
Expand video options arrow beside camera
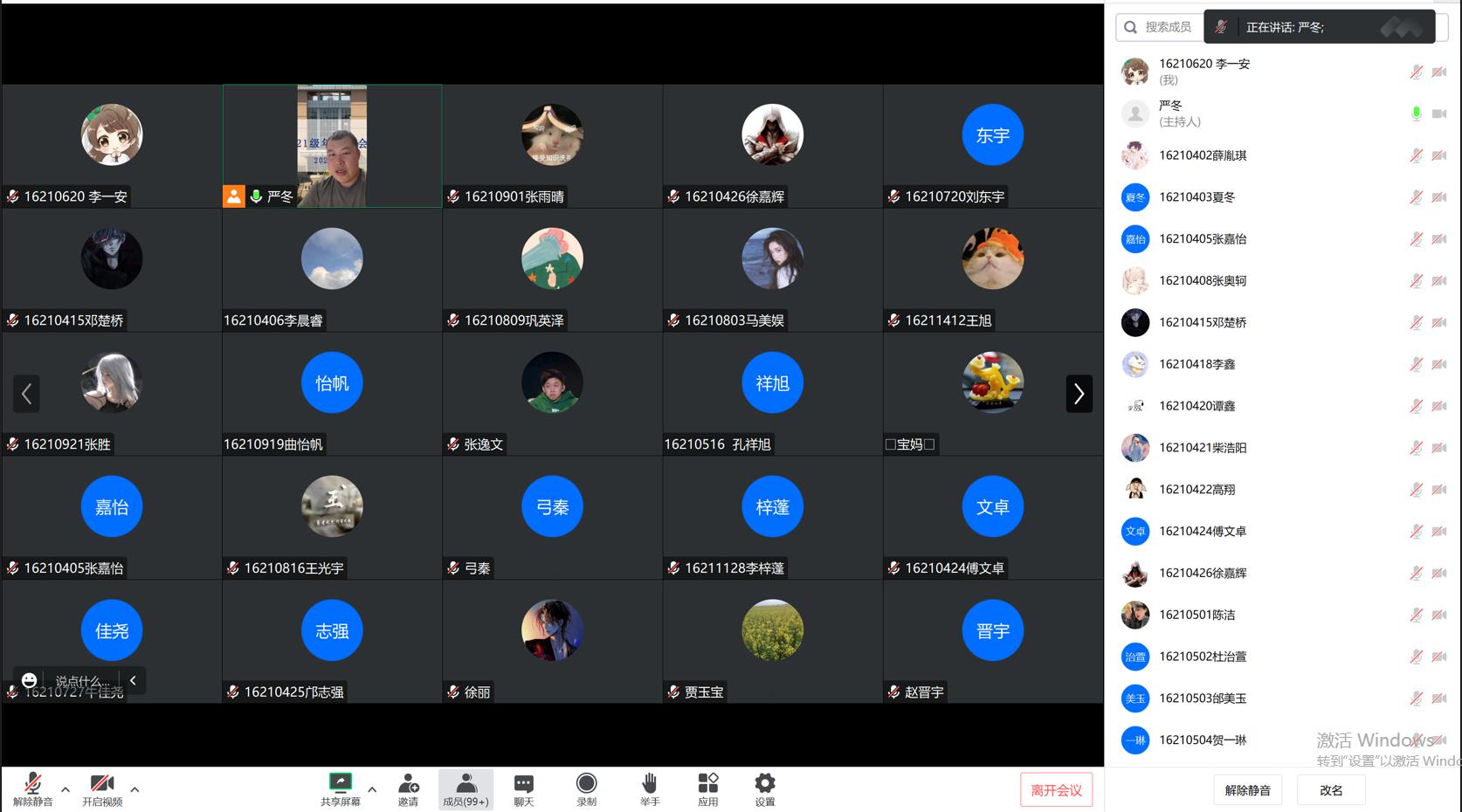[x=134, y=789]
